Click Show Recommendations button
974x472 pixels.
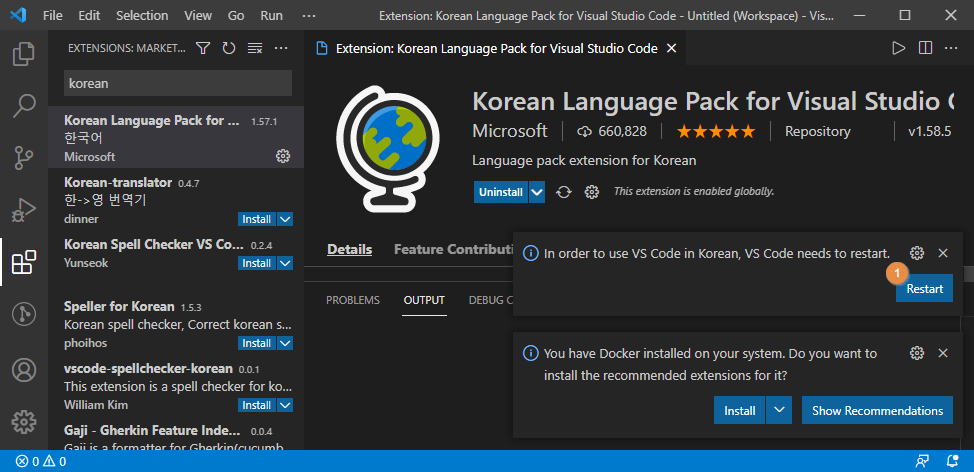(x=877, y=411)
